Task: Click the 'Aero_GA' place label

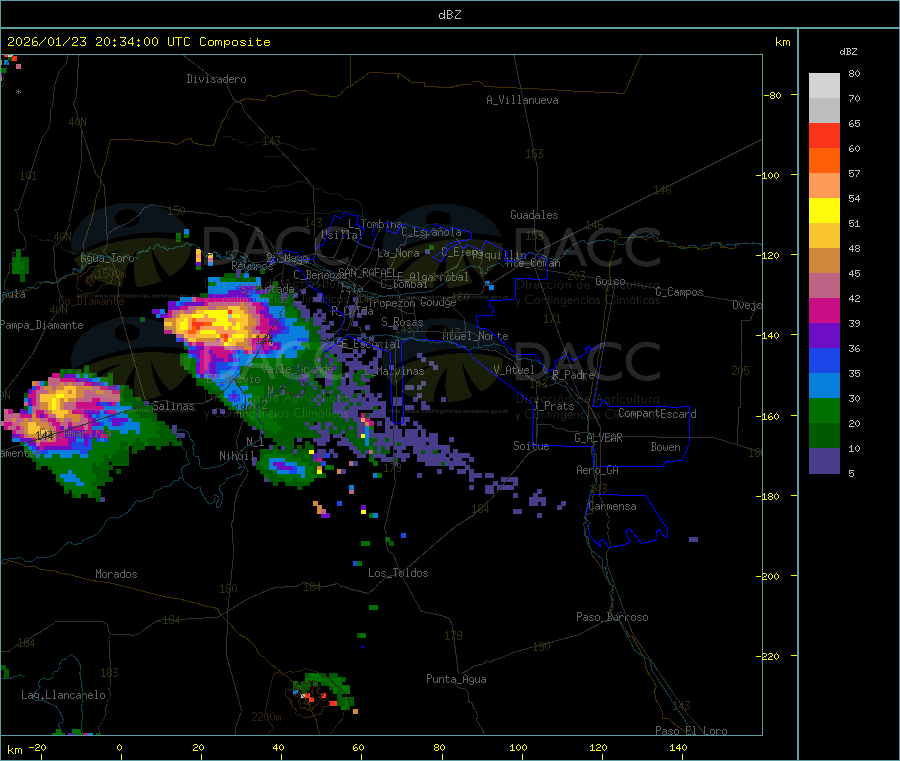Action: (x=598, y=470)
